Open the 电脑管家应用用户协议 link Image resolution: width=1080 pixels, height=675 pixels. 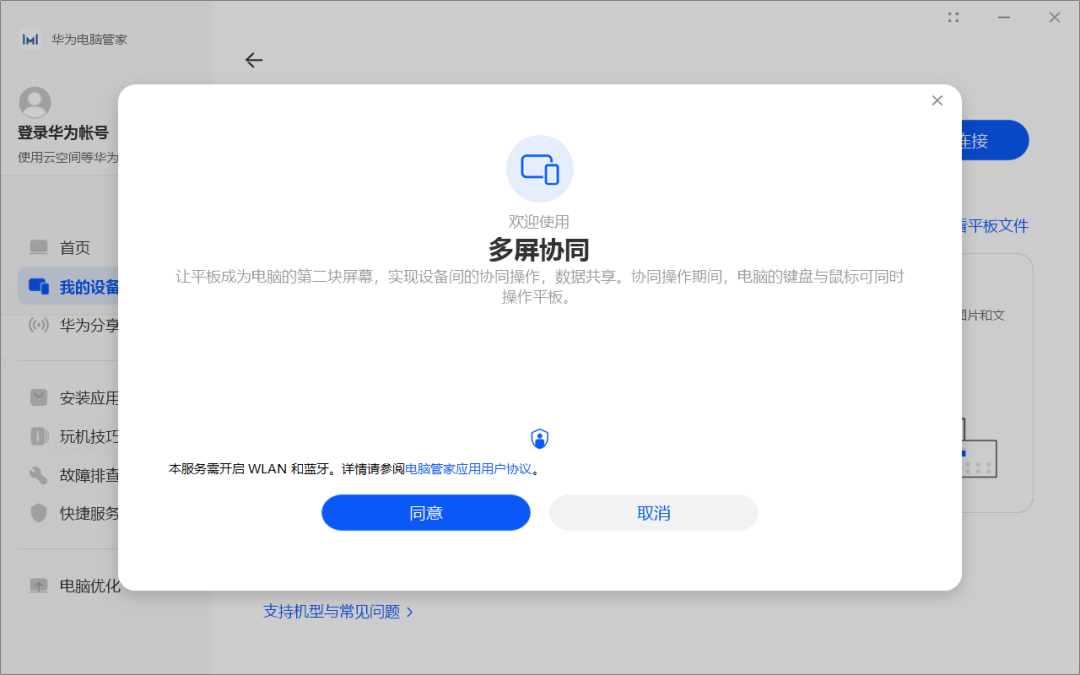468,469
